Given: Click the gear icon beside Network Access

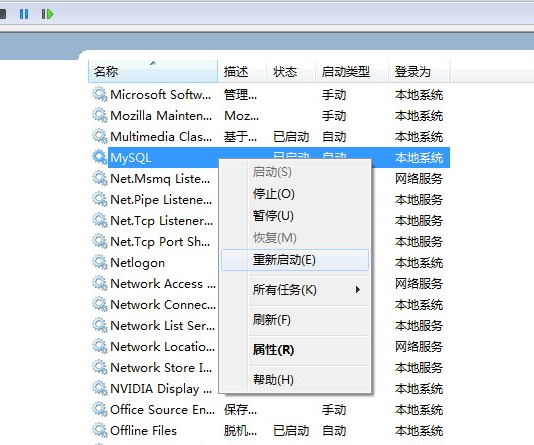Looking at the screenshot, I should 99,283.
